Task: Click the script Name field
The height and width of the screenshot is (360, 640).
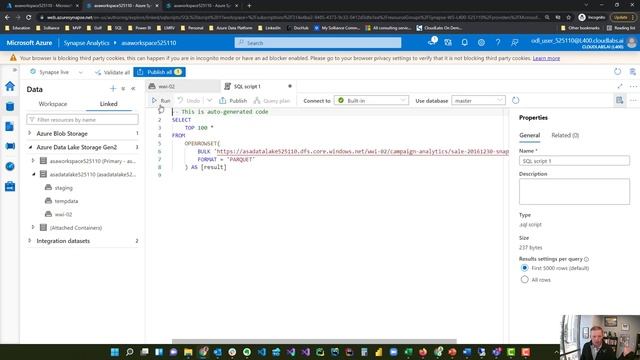Action: 574,161
